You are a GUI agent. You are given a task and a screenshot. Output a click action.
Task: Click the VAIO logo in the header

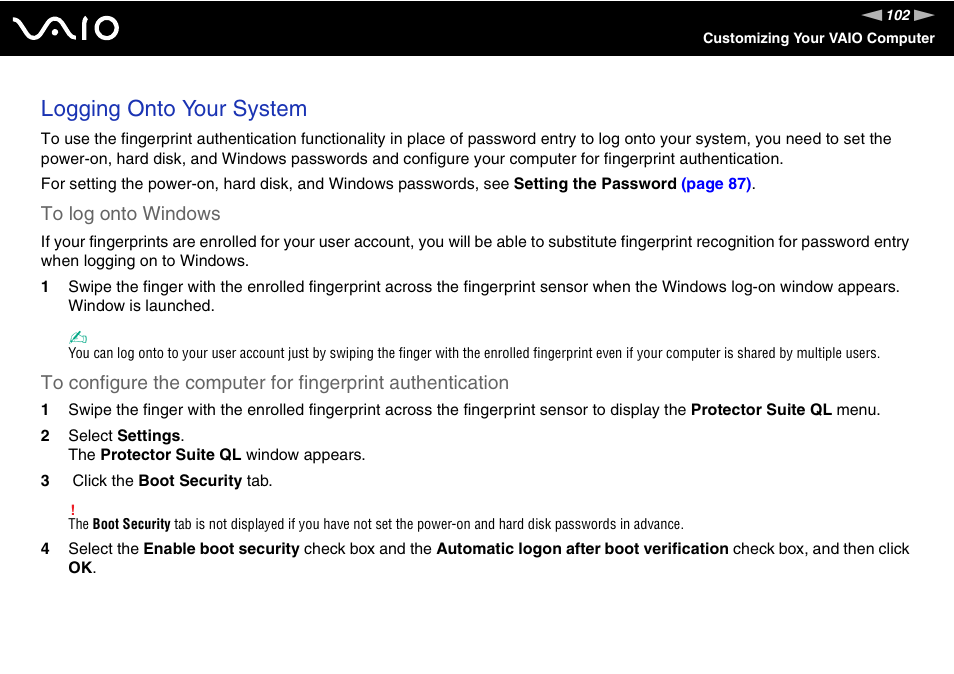(66, 29)
